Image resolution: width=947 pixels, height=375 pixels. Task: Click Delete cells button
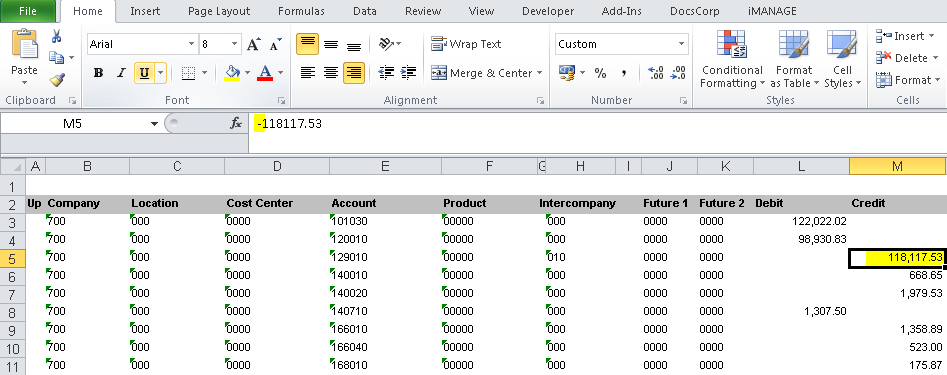[906, 58]
